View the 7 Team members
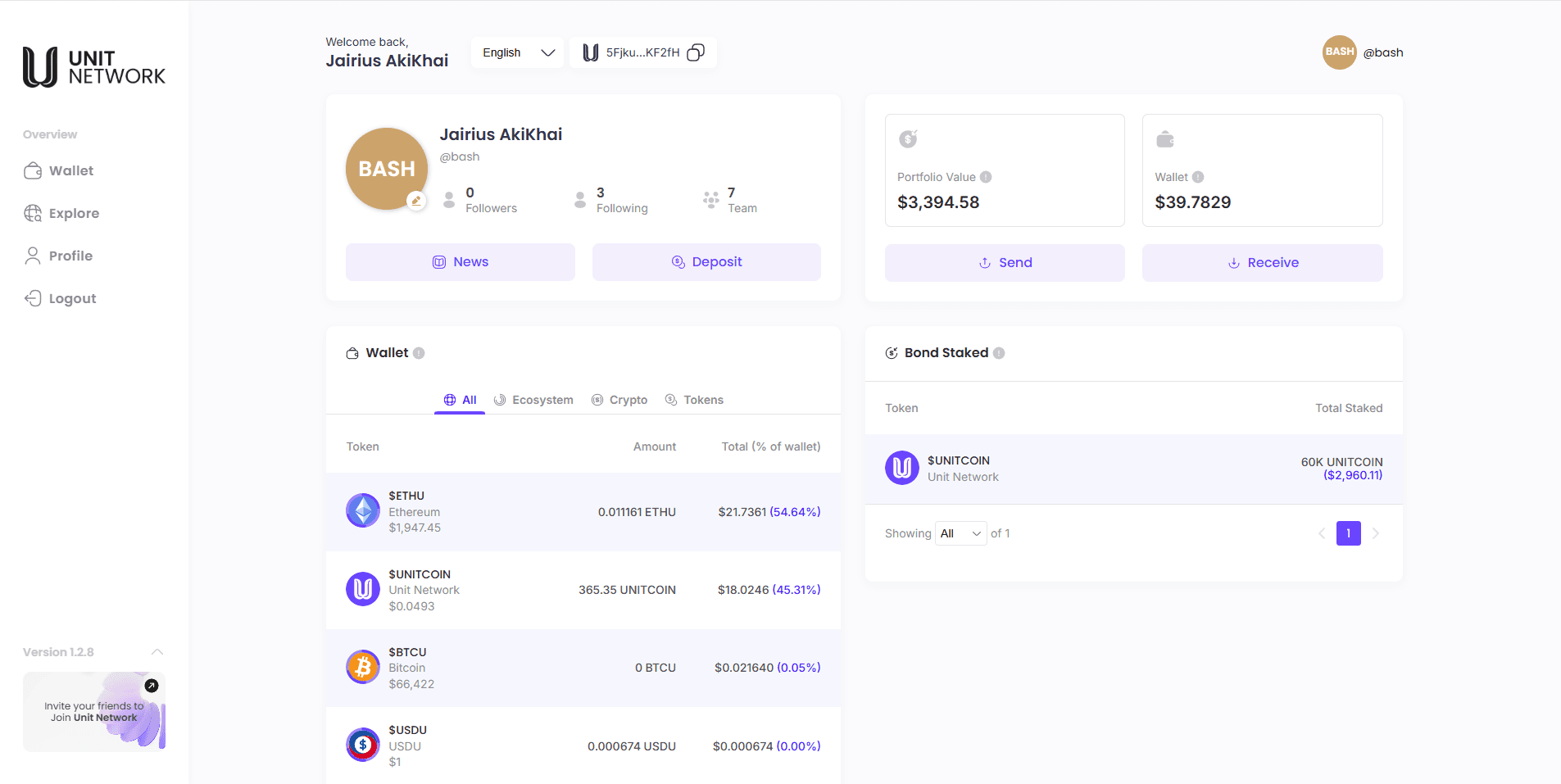 pyautogui.click(x=742, y=200)
